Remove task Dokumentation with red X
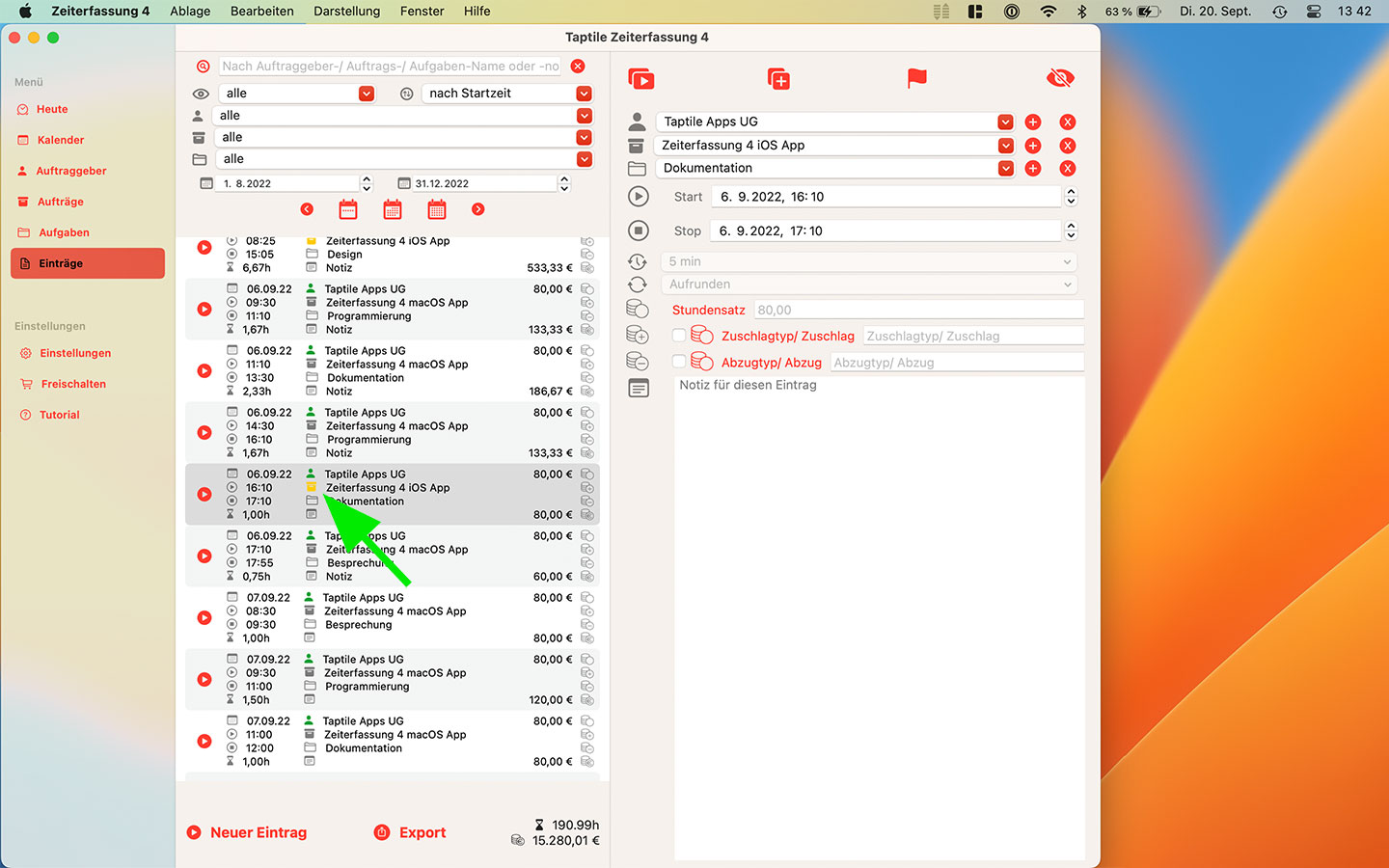1389x868 pixels. 1068,168
